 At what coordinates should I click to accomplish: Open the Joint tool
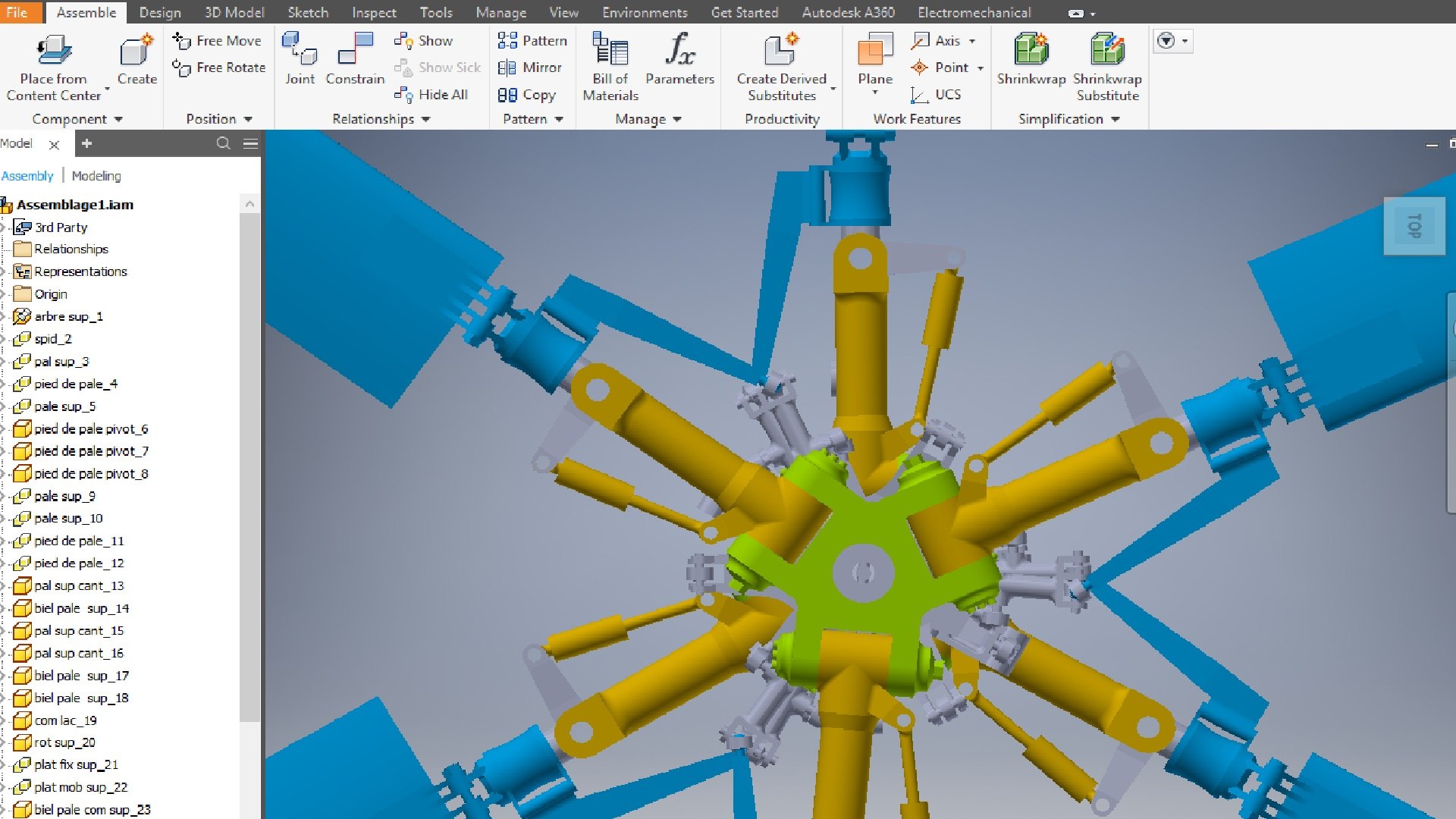[x=300, y=58]
